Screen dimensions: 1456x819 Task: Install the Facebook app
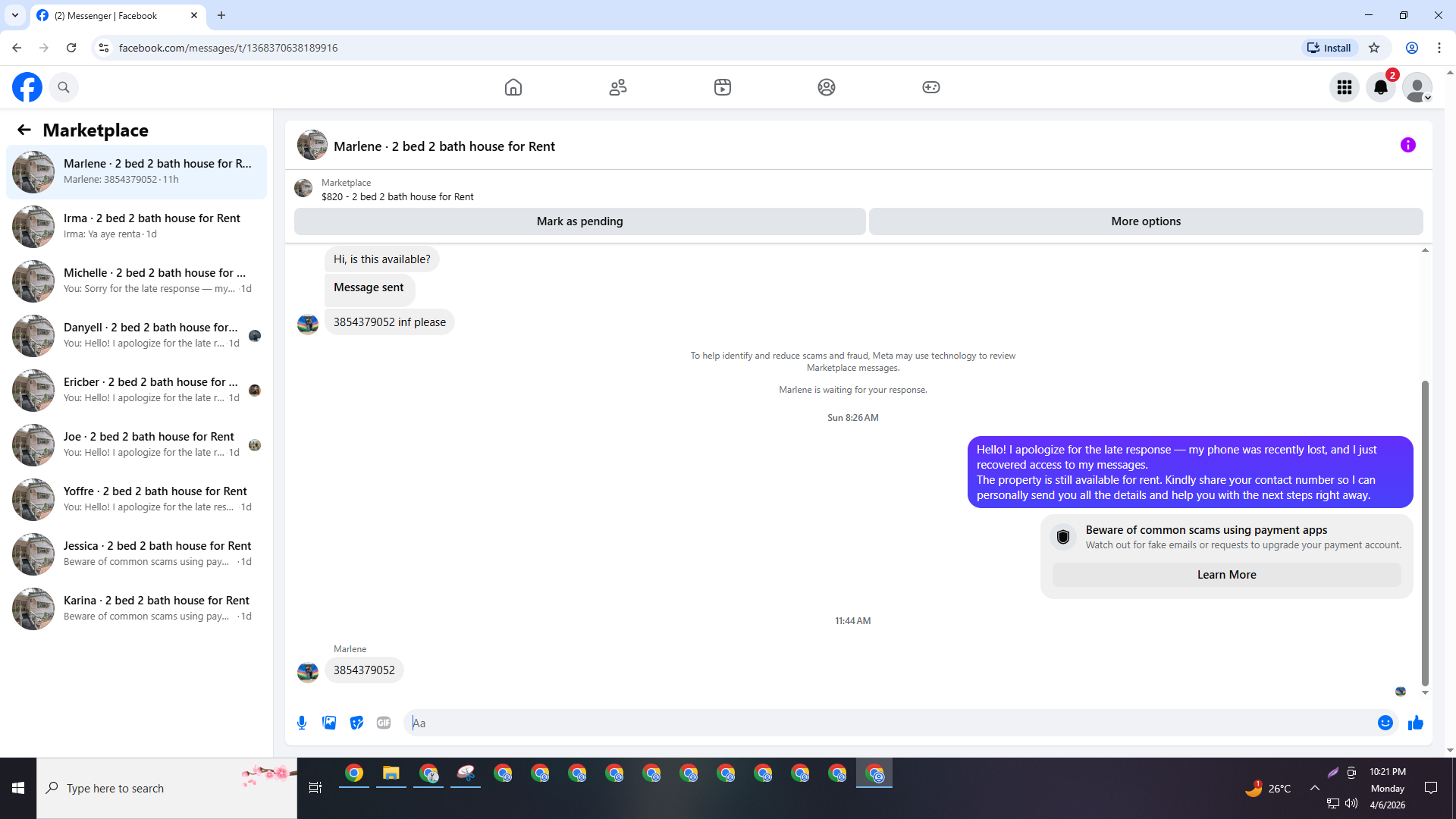click(1329, 48)
